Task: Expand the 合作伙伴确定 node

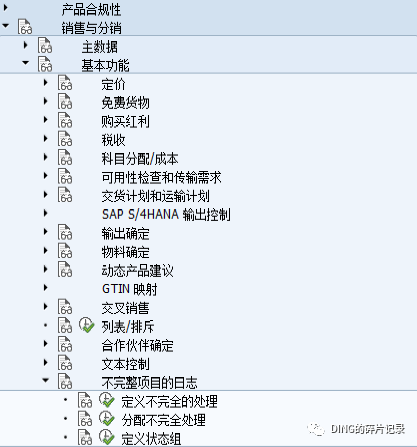Action: [x=46, y=343]
